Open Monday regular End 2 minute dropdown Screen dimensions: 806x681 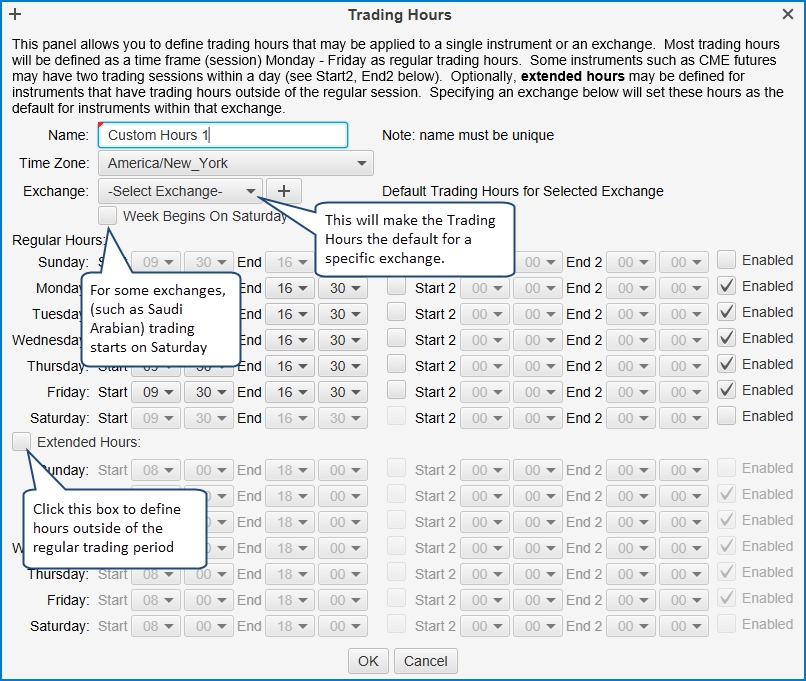(684, 288)
